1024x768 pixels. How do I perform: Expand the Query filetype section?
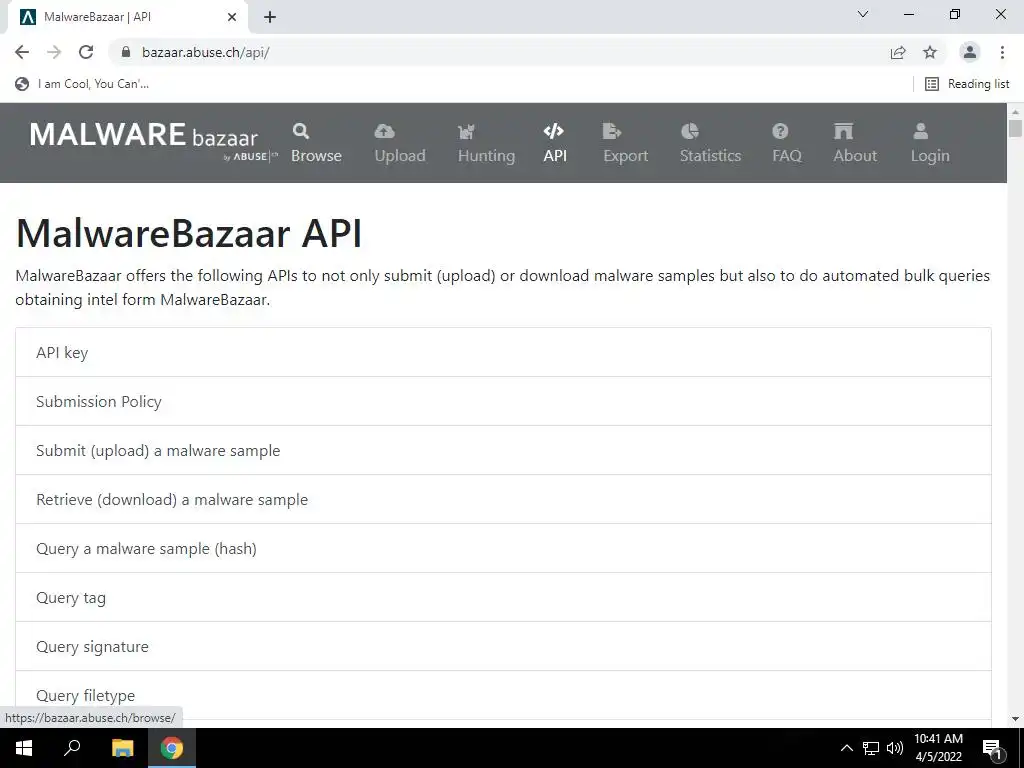504,696
